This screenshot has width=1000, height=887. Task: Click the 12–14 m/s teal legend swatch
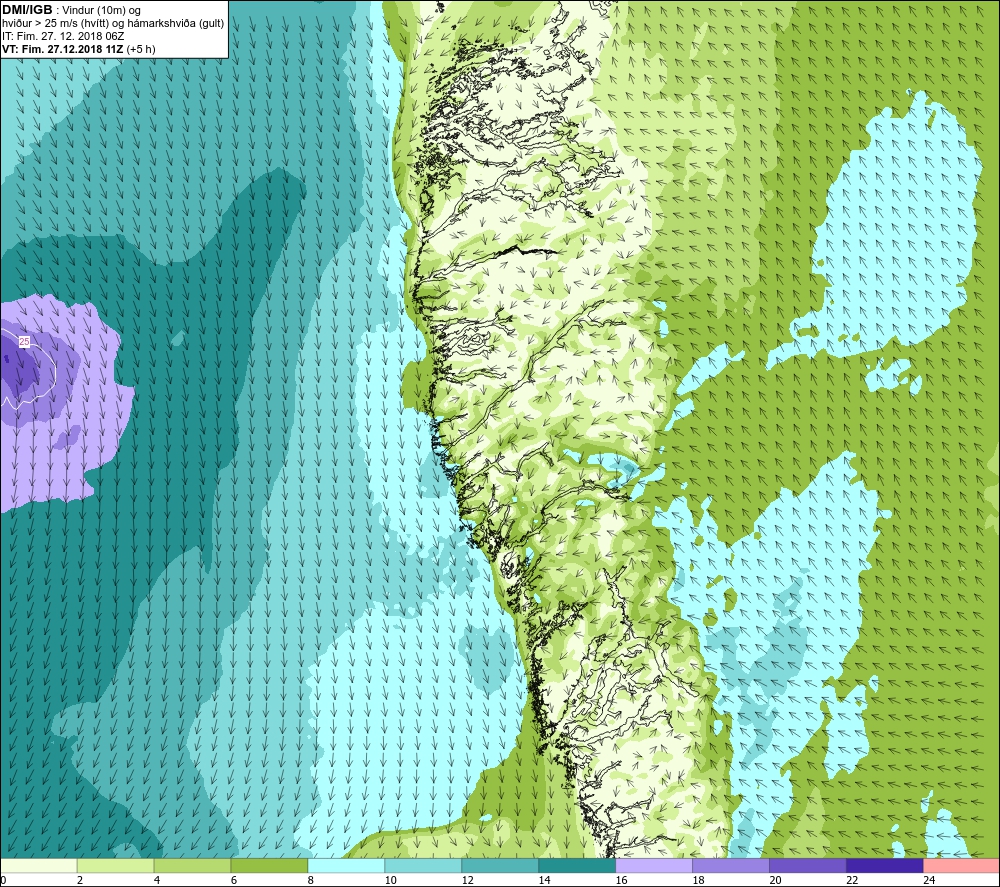[x=500, y=865]
